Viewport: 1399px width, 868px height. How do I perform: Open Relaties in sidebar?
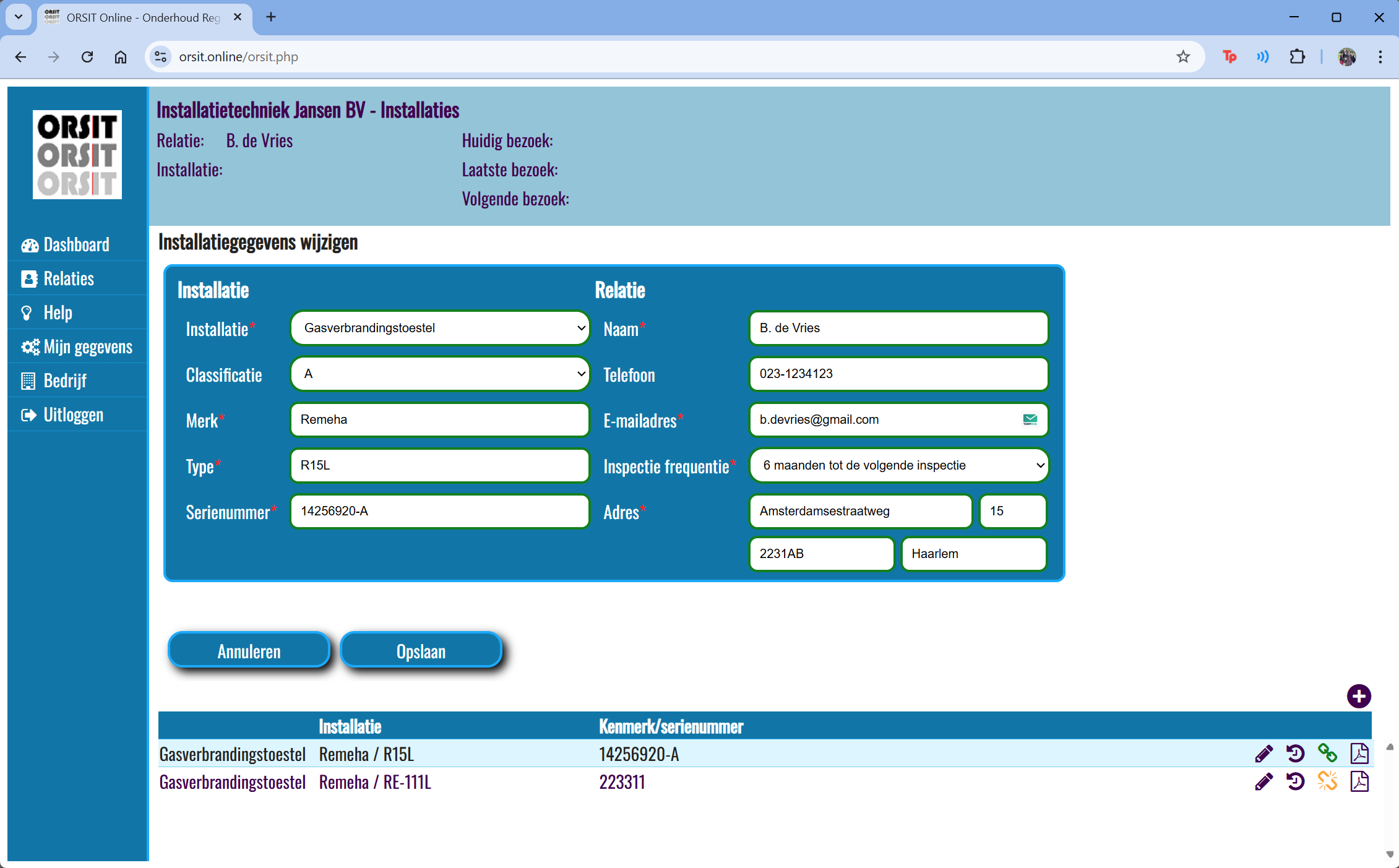[x=77, y=278]
